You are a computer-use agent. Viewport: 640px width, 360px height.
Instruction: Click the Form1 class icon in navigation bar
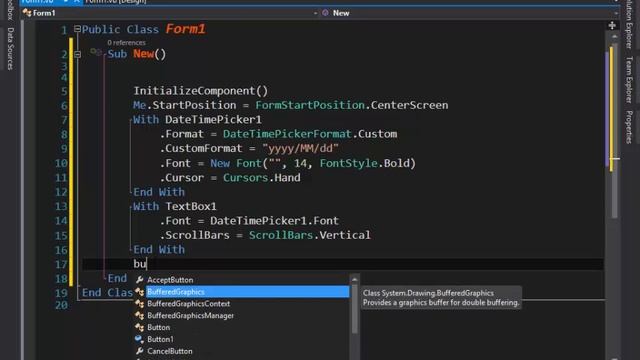(27, 13)
